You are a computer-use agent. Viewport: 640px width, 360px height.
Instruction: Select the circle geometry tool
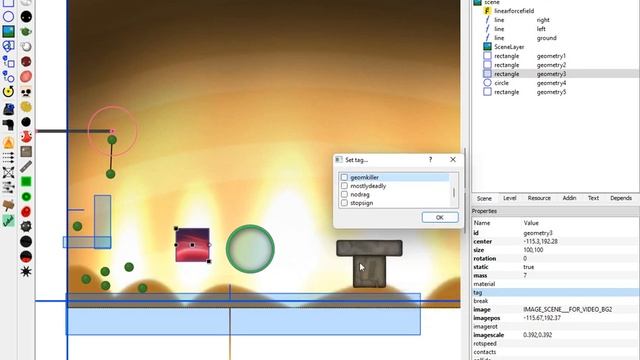tap(9, 16)
